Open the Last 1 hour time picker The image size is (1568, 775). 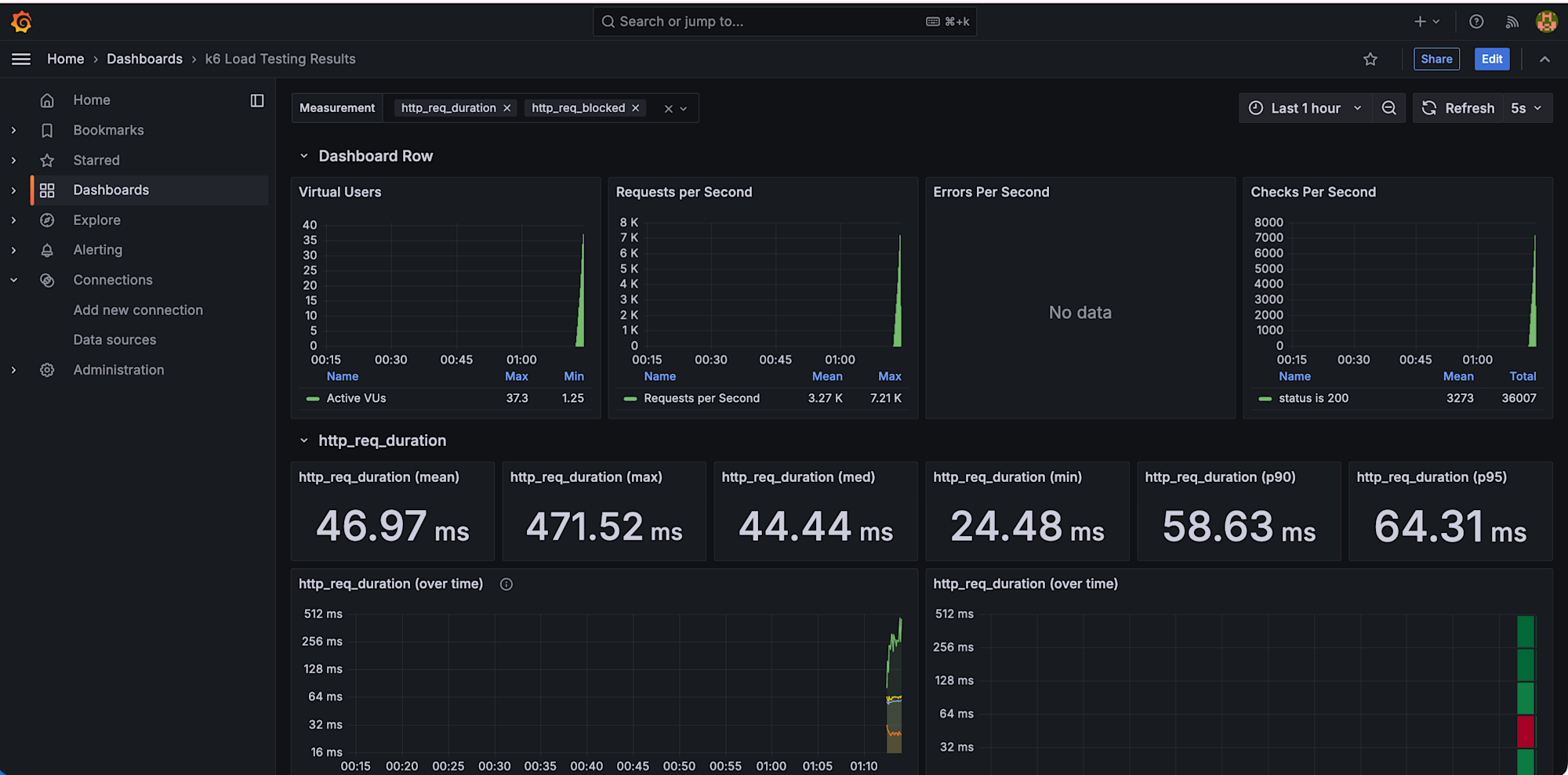[x=1305, y=108]
